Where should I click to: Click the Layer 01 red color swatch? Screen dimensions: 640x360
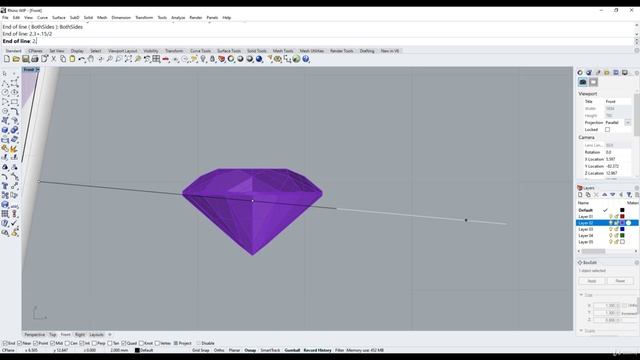(622, 216)
